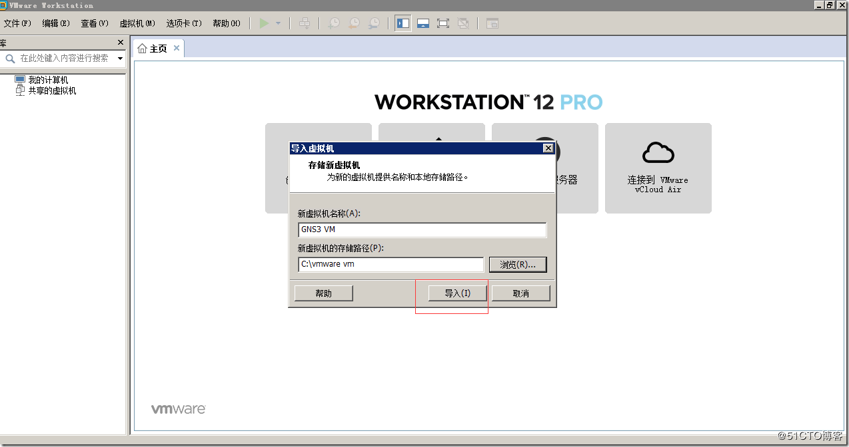This screenshot has width=849, height=447.
Task: Open the 帮助(H) menu
Action: (x=226, y=23)
